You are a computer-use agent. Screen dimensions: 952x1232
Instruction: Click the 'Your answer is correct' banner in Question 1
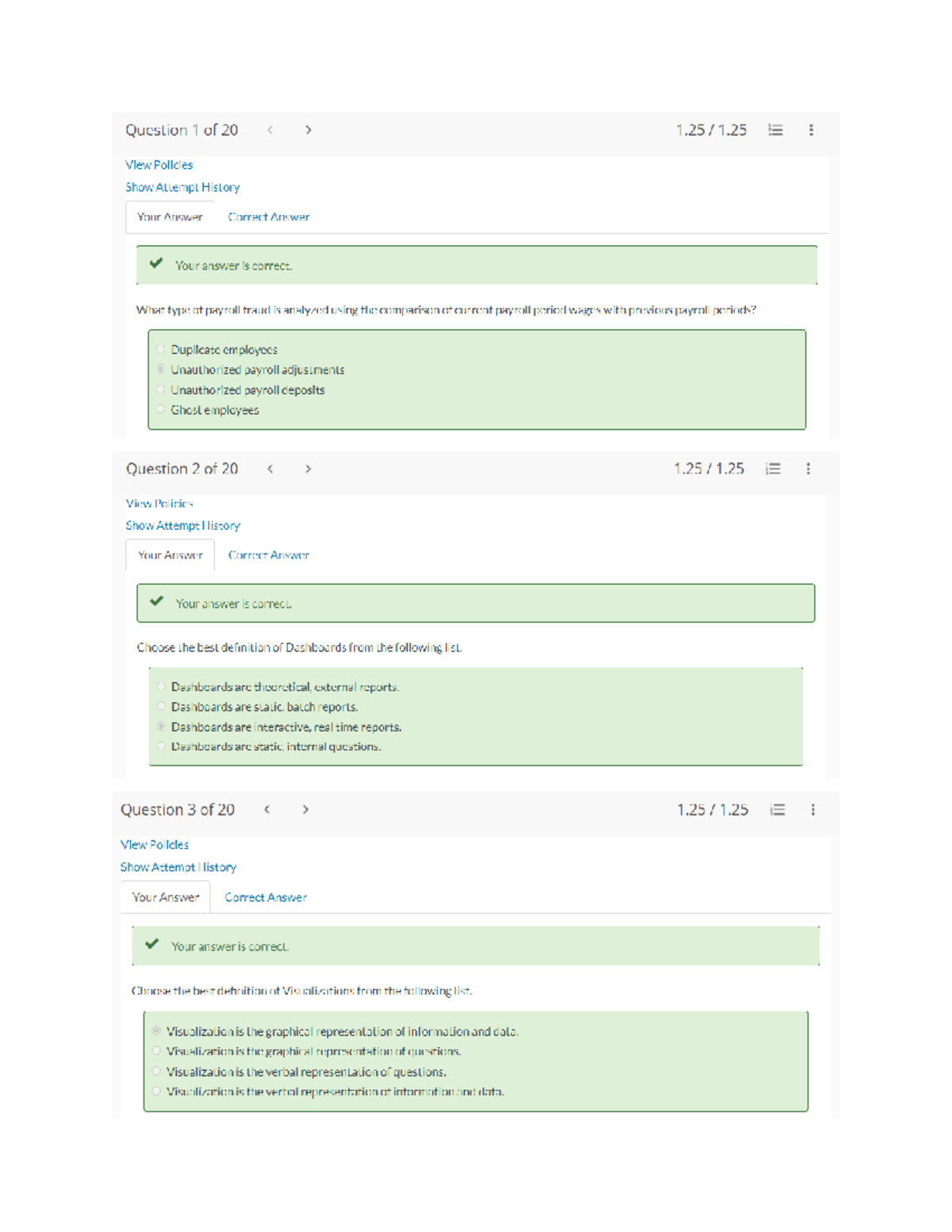[476, 266]
